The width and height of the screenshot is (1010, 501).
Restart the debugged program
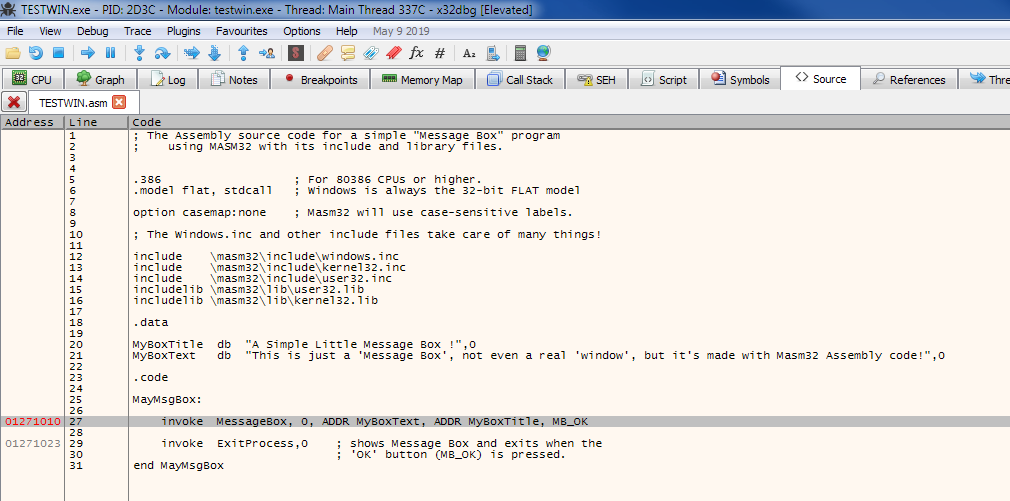(36, 53)
